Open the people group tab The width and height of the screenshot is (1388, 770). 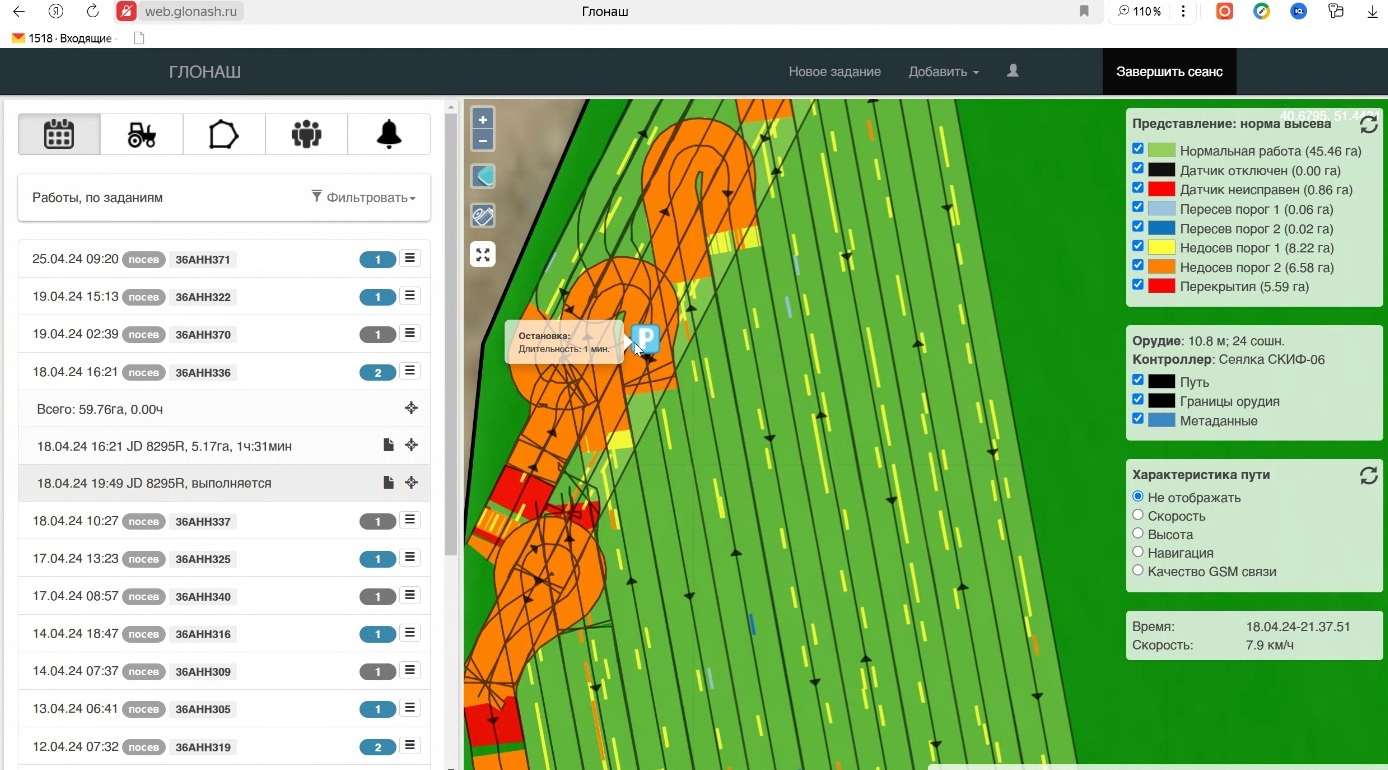coord(306,134)
